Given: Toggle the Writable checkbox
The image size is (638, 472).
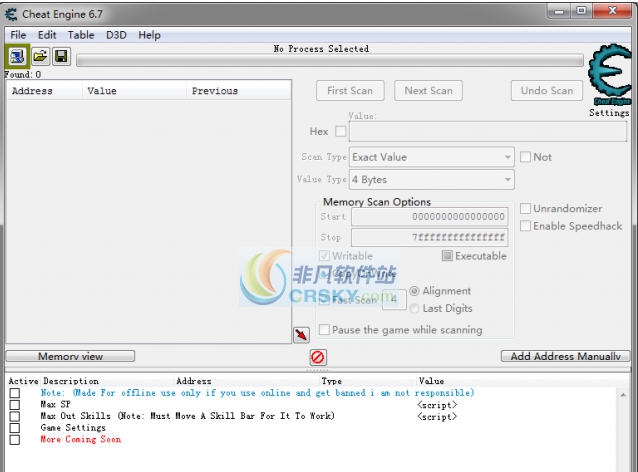Looking at the screenshot, I should pyautogui.click(x=324, y=256).
